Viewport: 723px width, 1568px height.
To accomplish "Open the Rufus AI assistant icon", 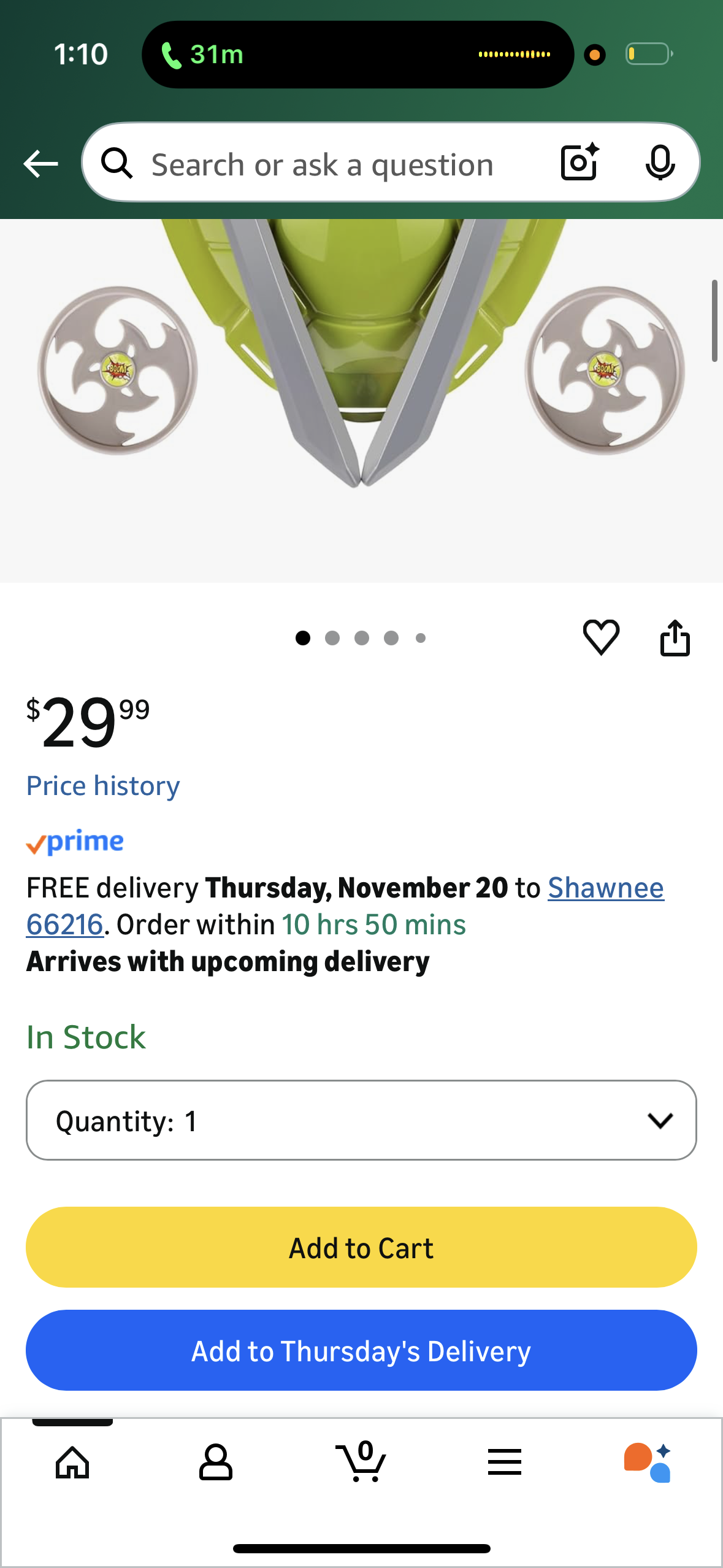I will point(648,1462).
